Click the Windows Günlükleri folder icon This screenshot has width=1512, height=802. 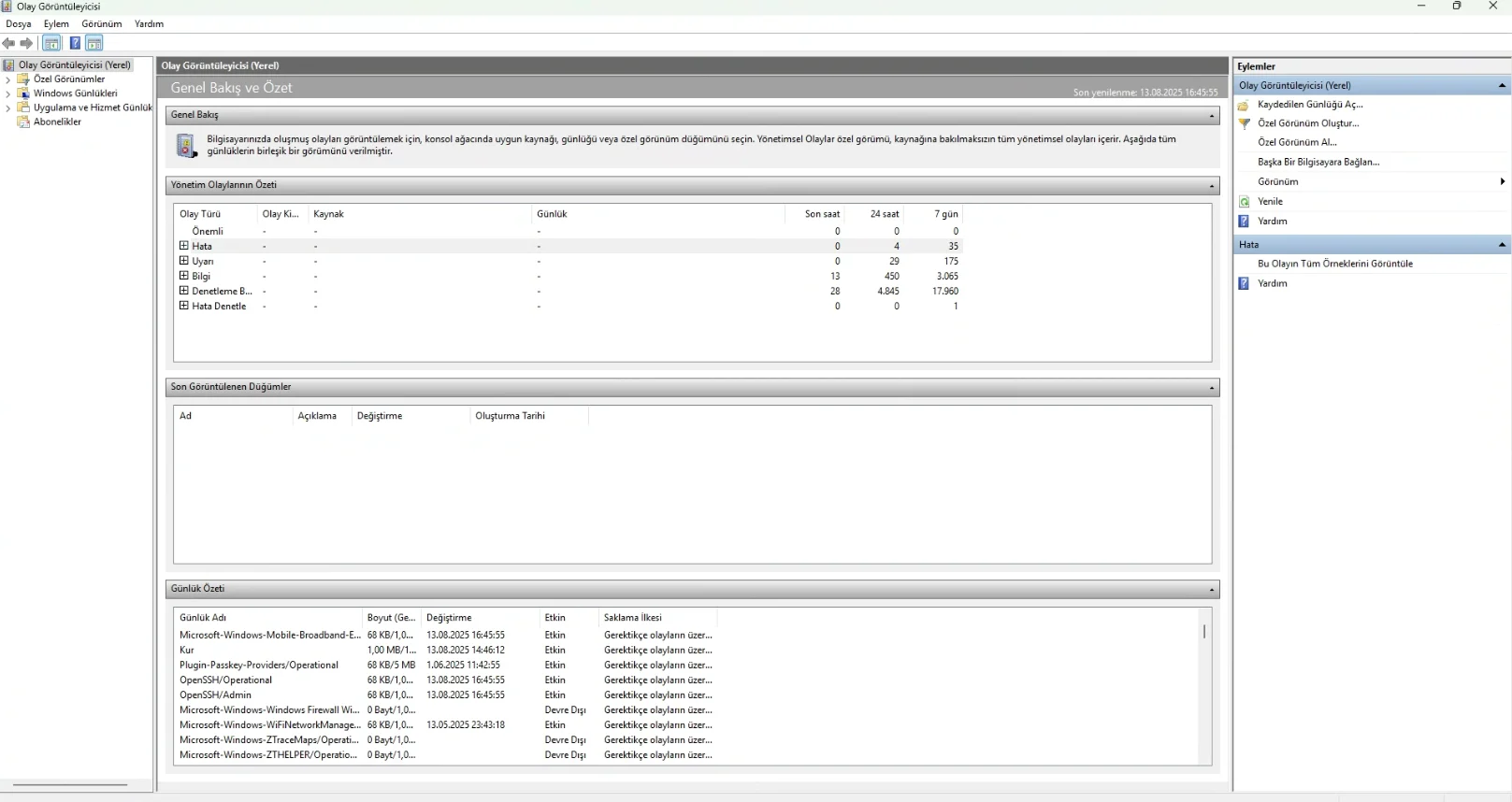[23, 93]
